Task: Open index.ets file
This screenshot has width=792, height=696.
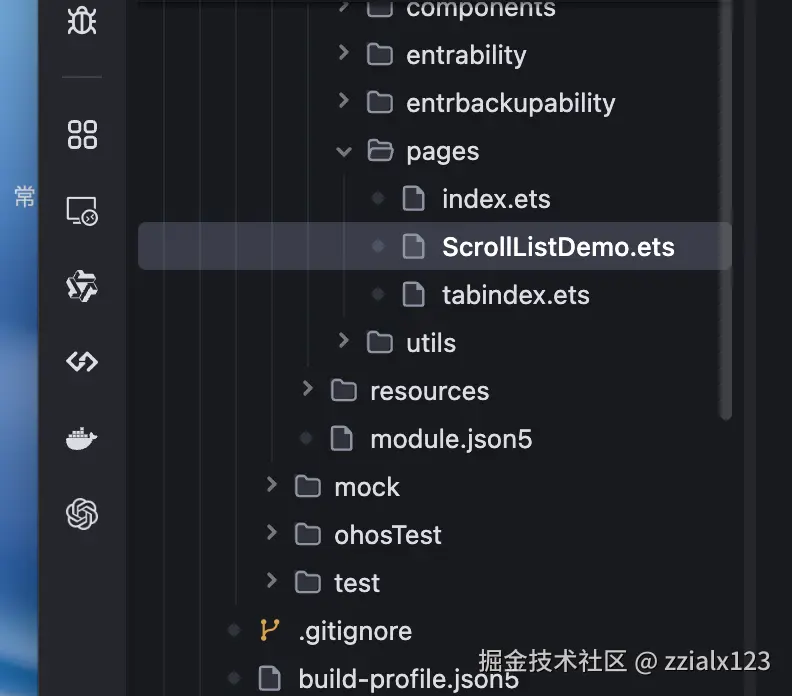Action: coord(495,199)
